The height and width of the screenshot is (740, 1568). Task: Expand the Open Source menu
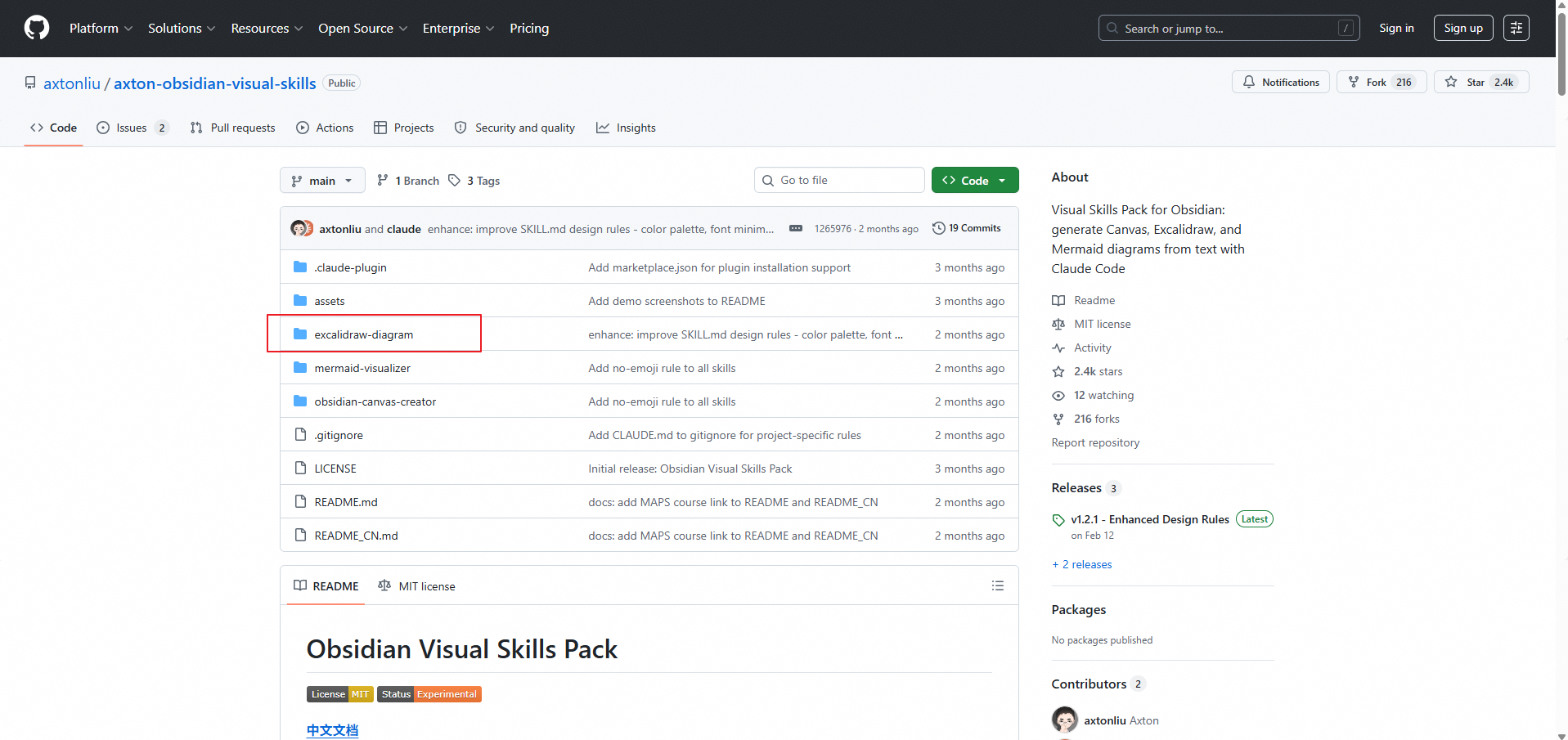[x=362, y=28]
